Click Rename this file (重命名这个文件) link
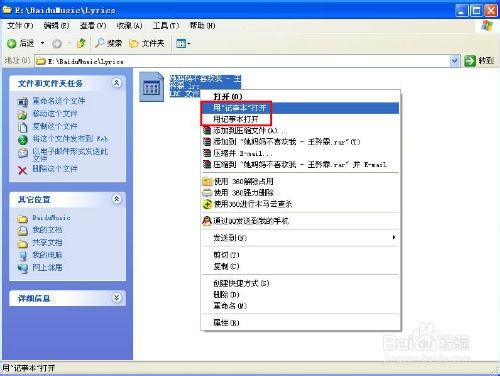Viewport: 500px width, 376px height. point(59,101)
